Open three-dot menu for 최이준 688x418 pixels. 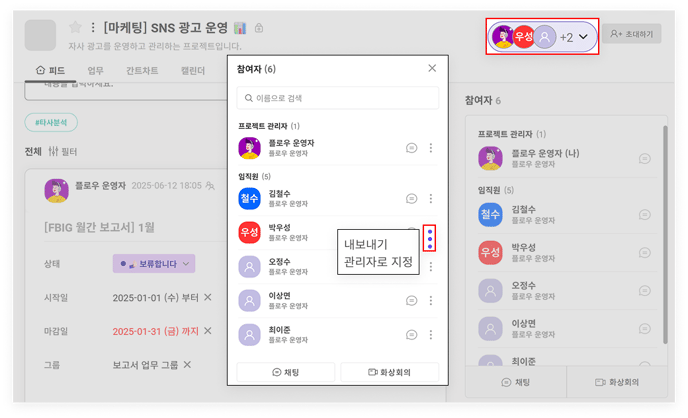431,335
